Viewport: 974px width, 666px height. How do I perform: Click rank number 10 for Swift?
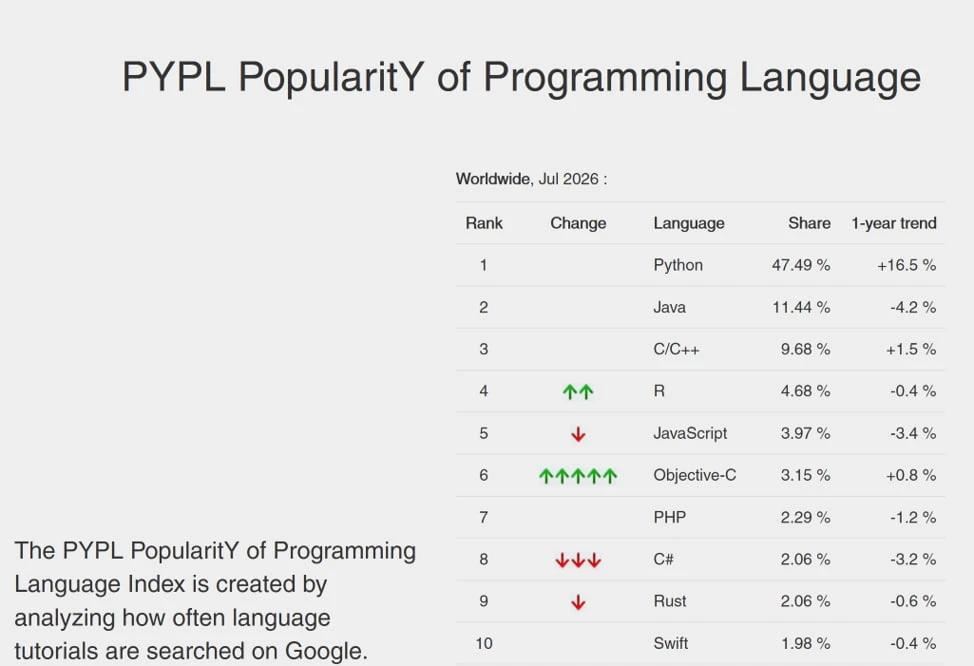484,643
